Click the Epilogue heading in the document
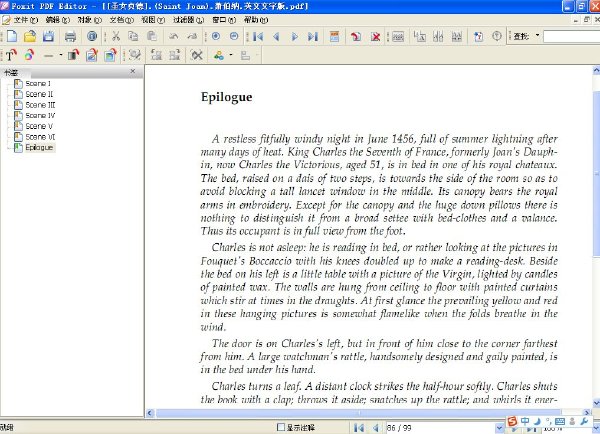This screenshot has height=434, width=600. pos(227,97)
